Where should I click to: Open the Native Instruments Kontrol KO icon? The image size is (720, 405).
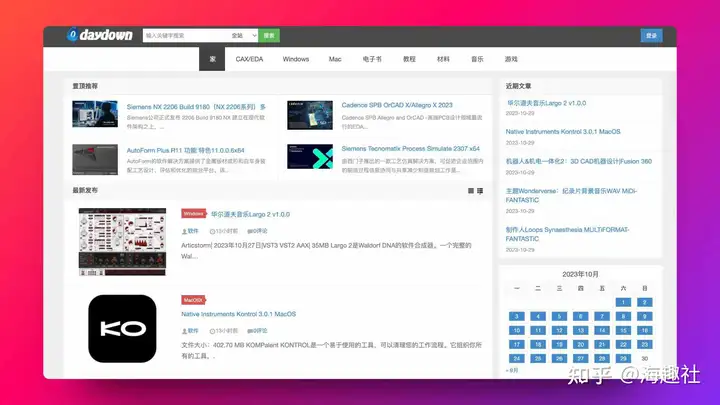[122, 328]
